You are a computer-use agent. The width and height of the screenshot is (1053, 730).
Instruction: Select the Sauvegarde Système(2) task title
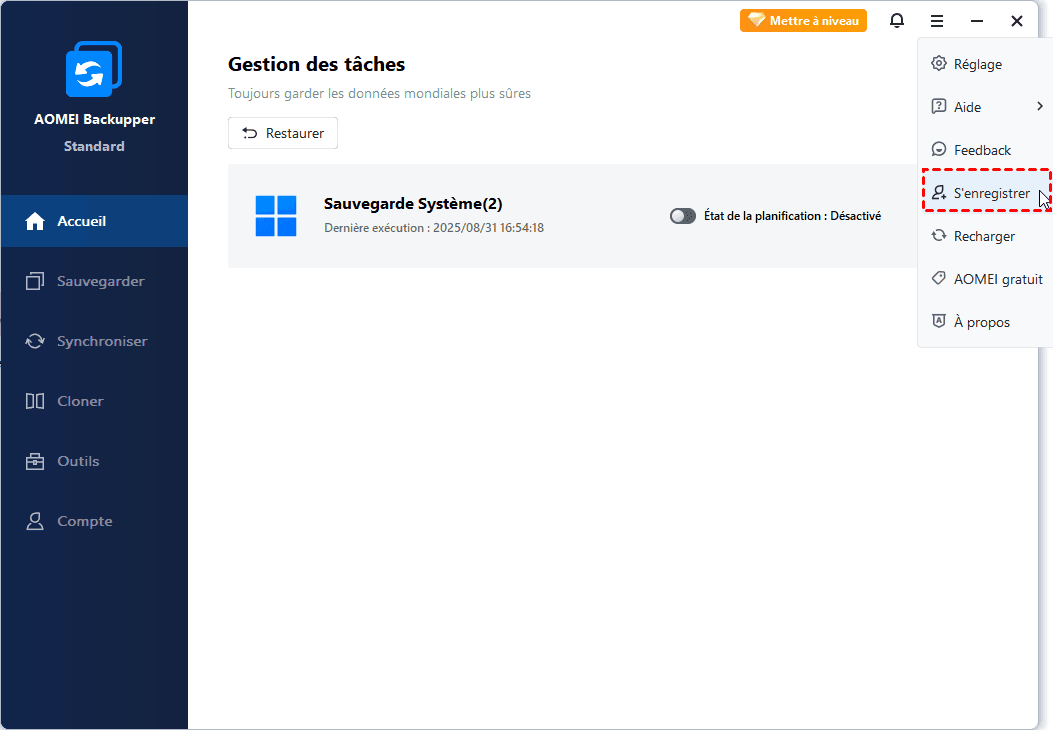(x=413, y=203)
